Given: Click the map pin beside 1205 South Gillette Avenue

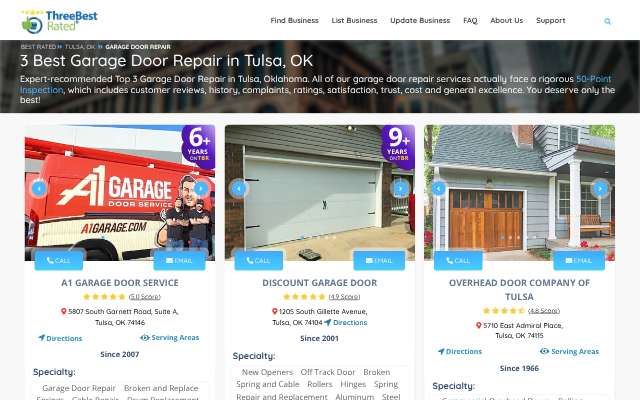Looking at the screenshot, I should pyautogui.click(x=275, y=311).
